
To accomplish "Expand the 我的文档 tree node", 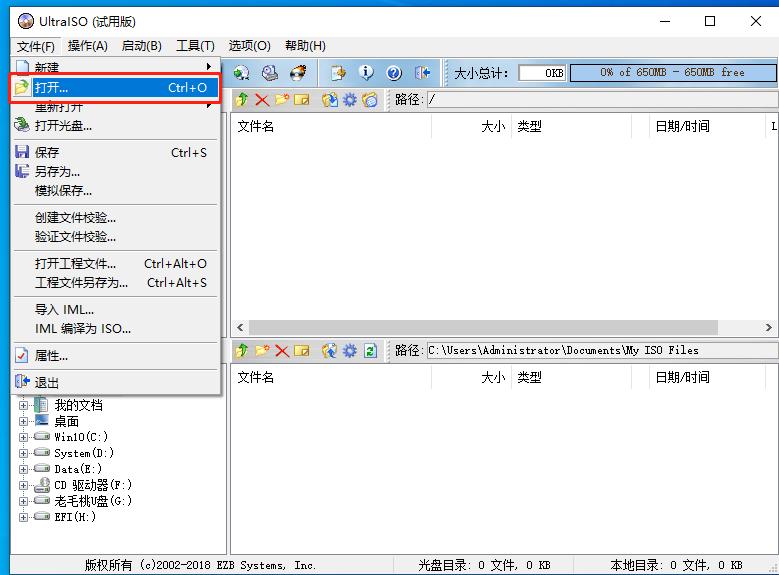I will click(23, 405).
